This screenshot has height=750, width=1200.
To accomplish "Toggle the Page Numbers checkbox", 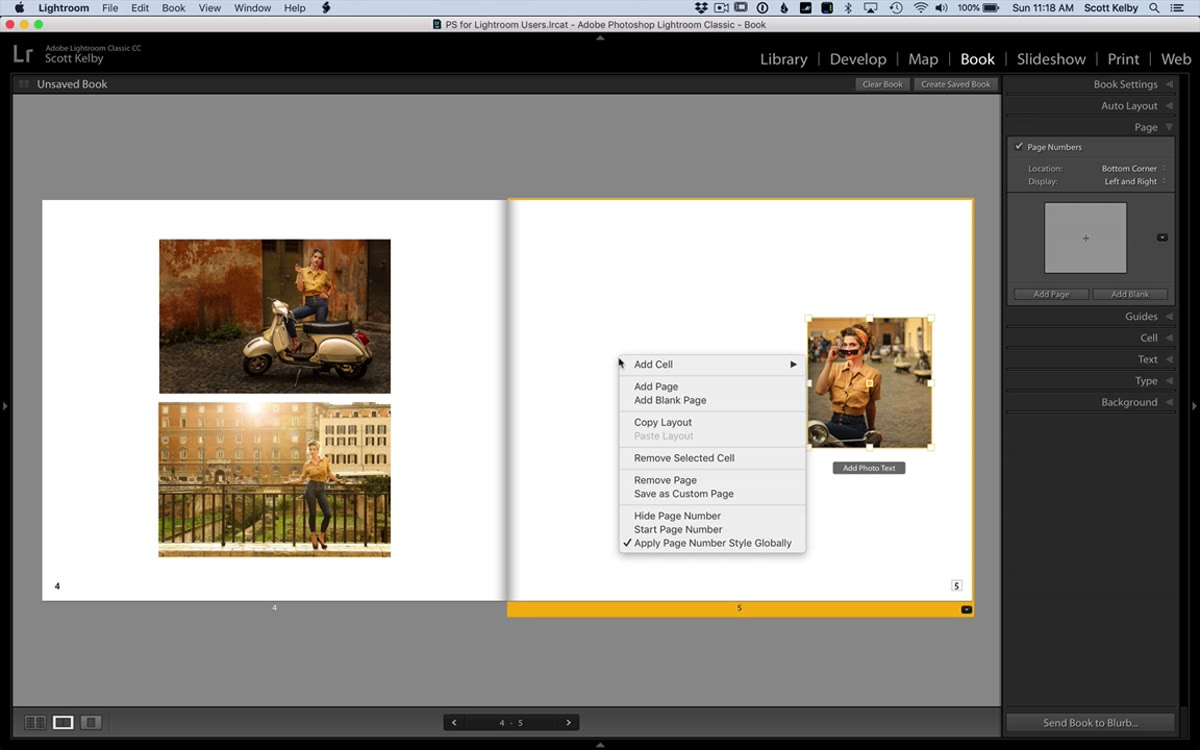I will (x=1019, y=147).
